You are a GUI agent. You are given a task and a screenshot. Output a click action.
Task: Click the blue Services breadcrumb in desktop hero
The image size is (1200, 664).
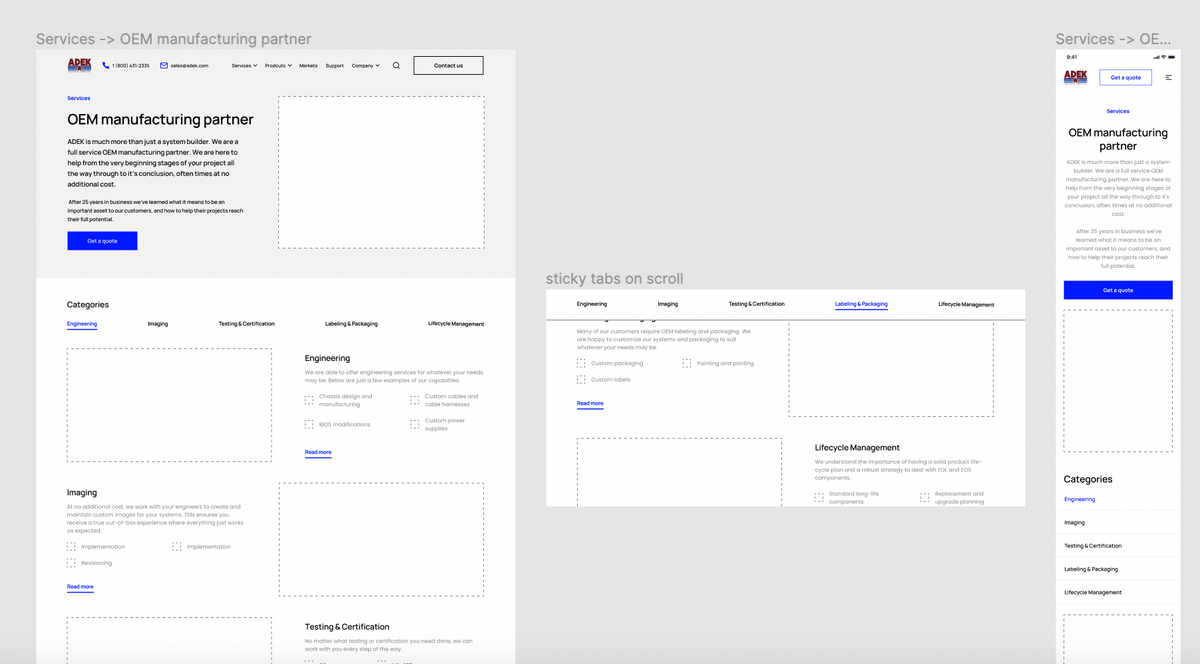click(x=79, y=98)
